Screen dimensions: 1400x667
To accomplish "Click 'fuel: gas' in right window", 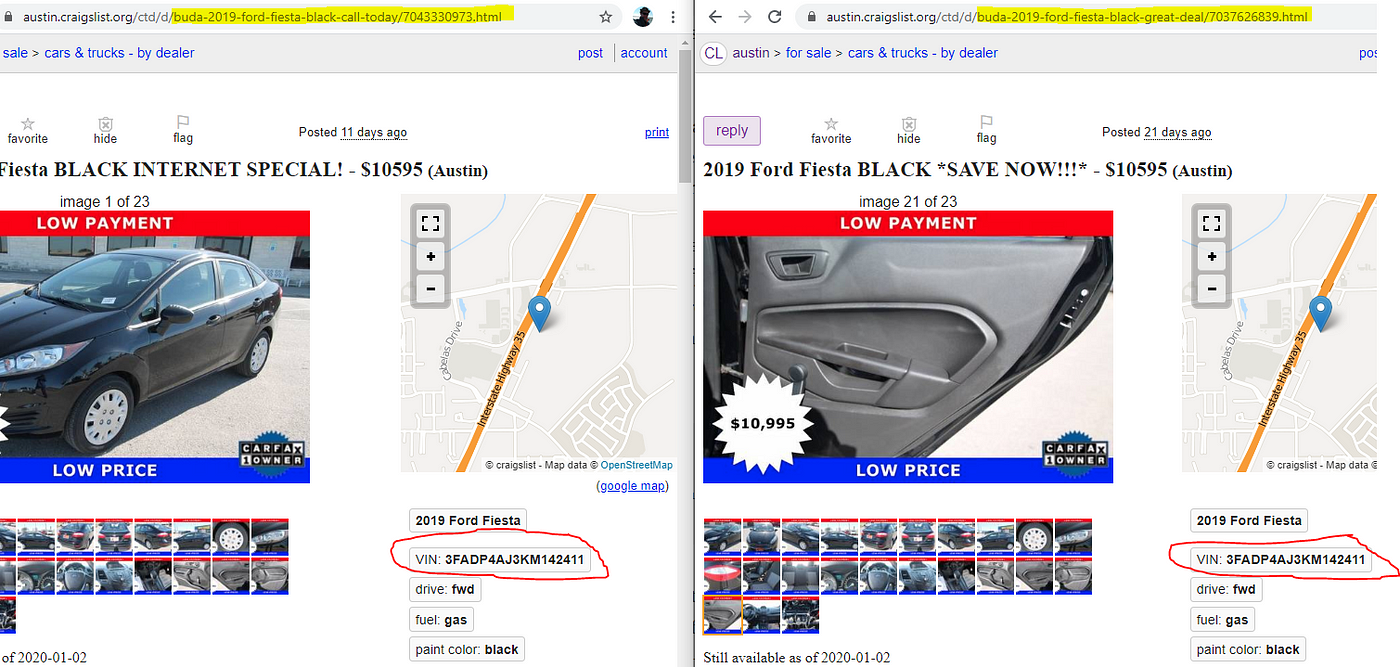I will 1222,620.
